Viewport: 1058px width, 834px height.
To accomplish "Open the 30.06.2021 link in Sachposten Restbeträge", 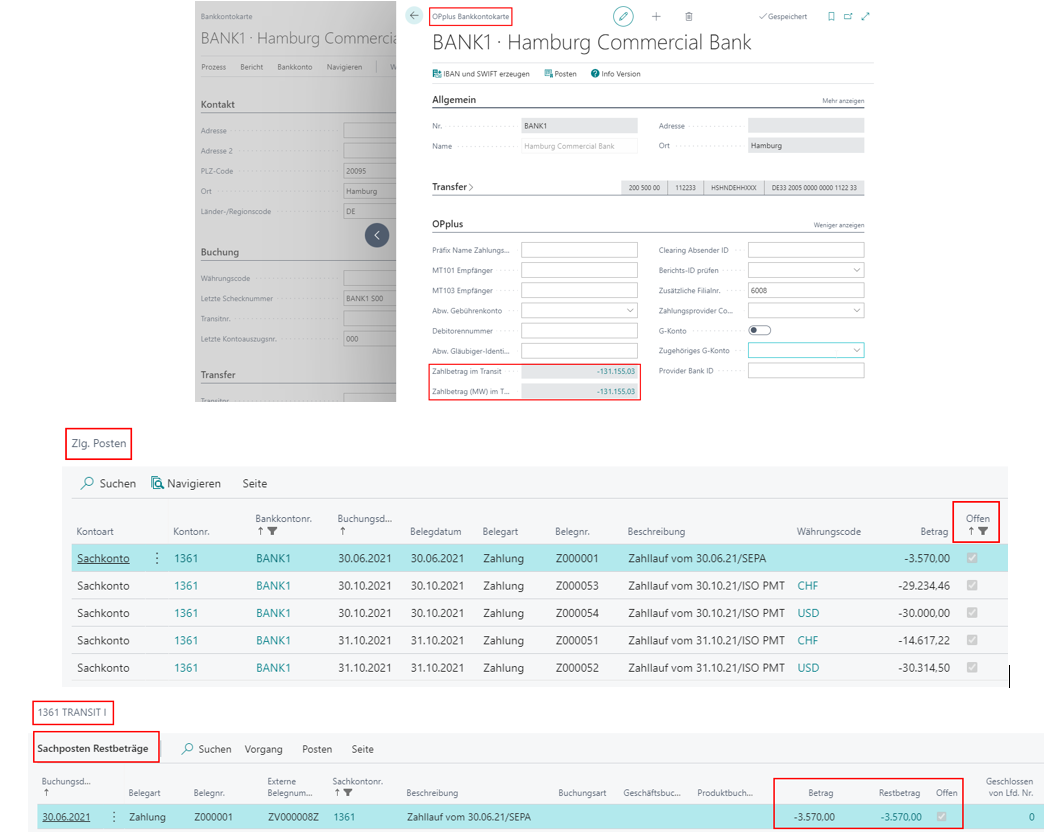I will [x=66, y=816].
